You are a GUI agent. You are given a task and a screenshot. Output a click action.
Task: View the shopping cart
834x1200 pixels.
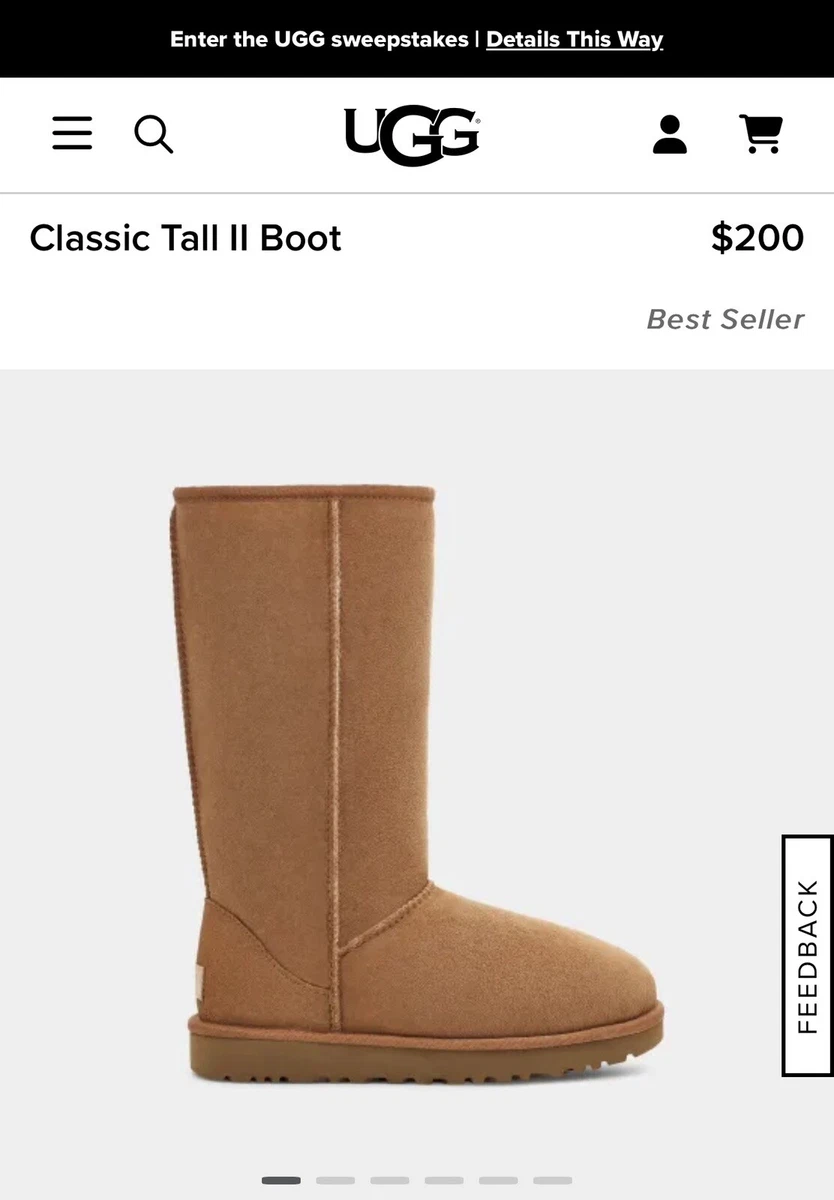pos(761,134)
